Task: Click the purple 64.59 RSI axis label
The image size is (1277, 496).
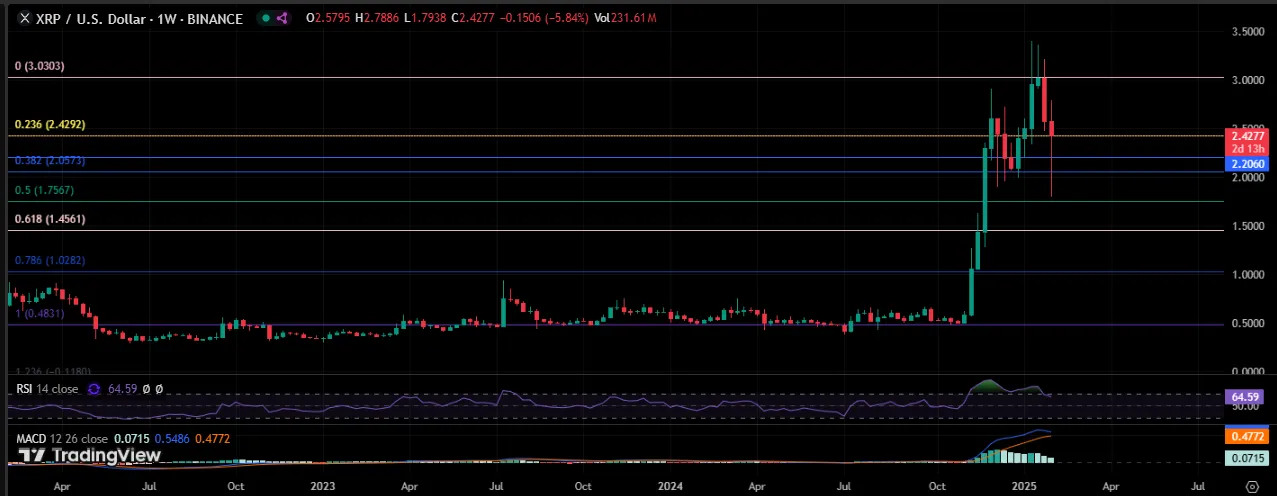Action: point(1245,396)
